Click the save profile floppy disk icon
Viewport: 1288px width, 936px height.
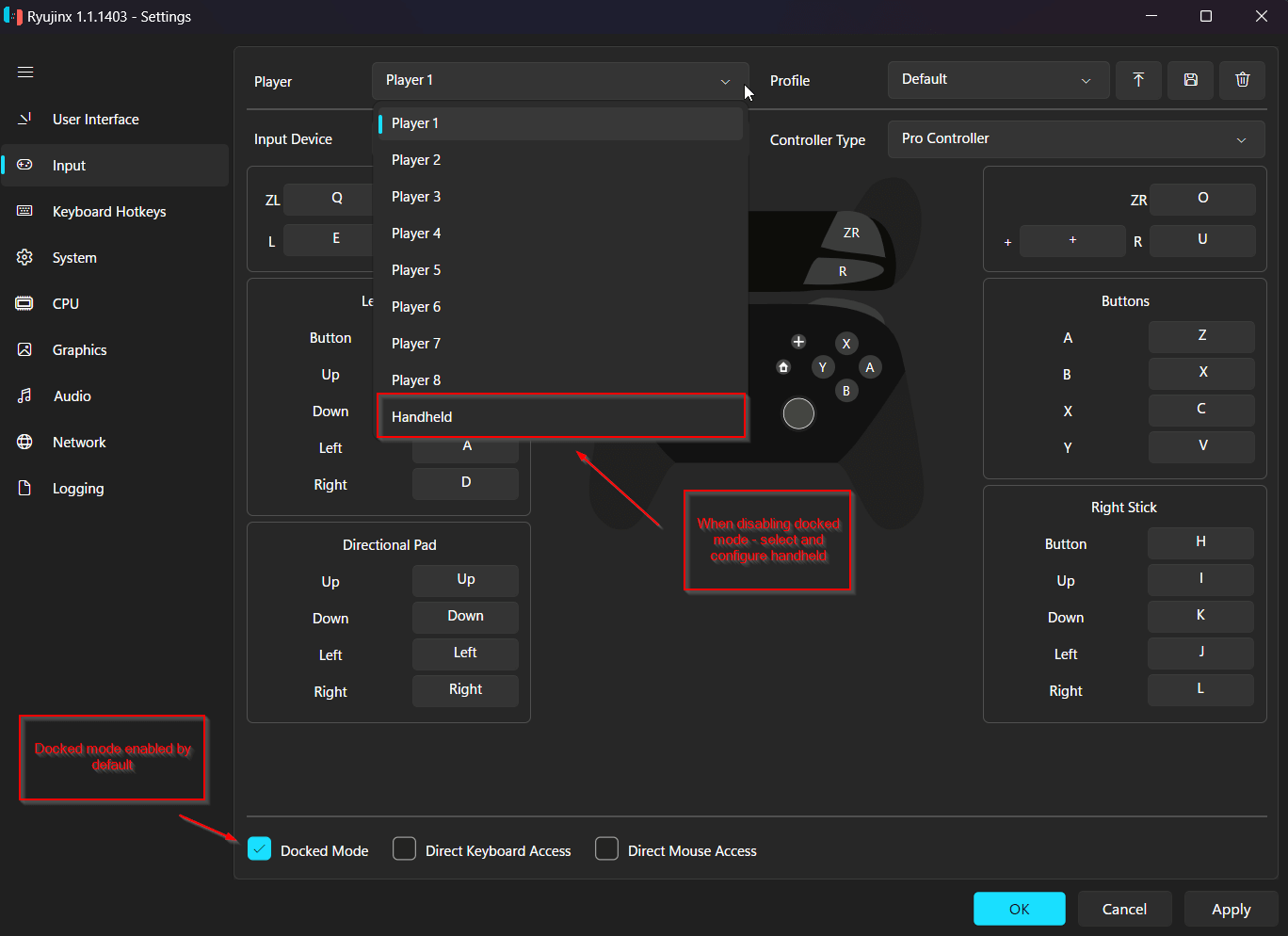(1190, 80)
